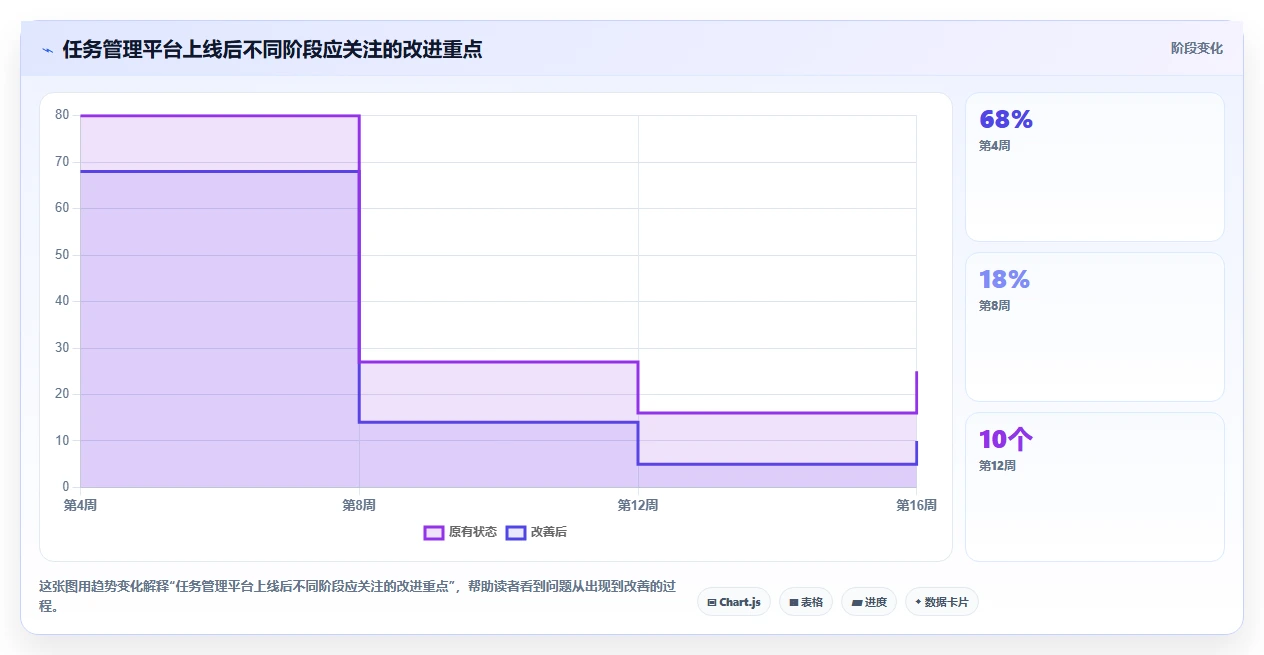Open the 18% 第8周 stat card

[1095, 327]
